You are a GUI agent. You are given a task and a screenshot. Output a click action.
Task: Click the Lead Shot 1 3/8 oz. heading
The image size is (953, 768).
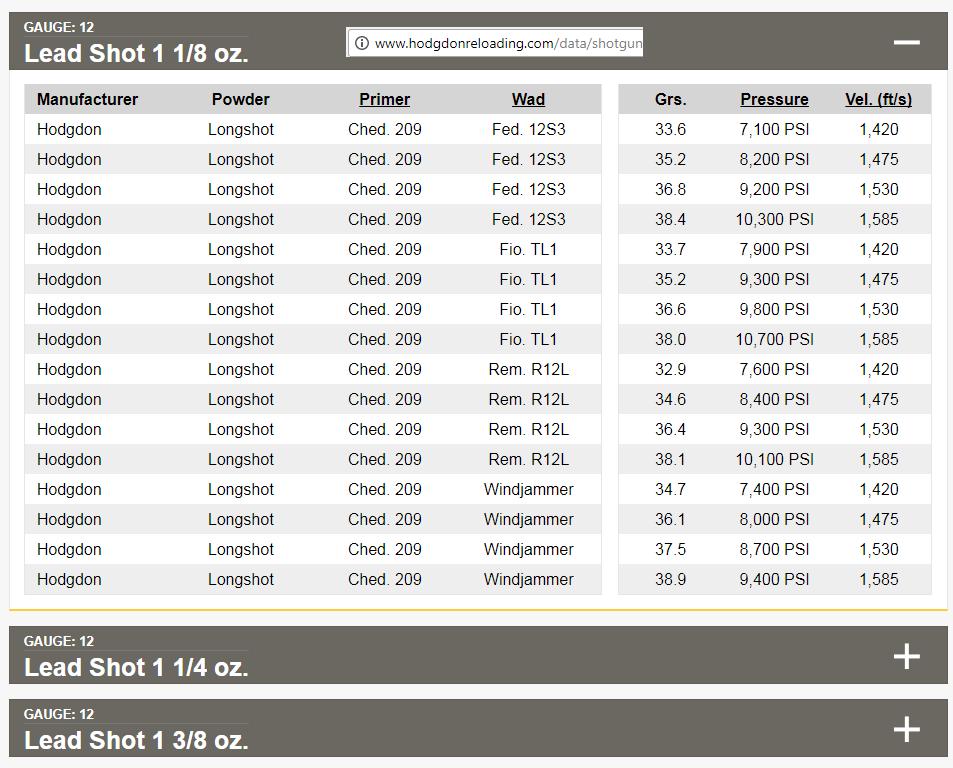[136, 740]
